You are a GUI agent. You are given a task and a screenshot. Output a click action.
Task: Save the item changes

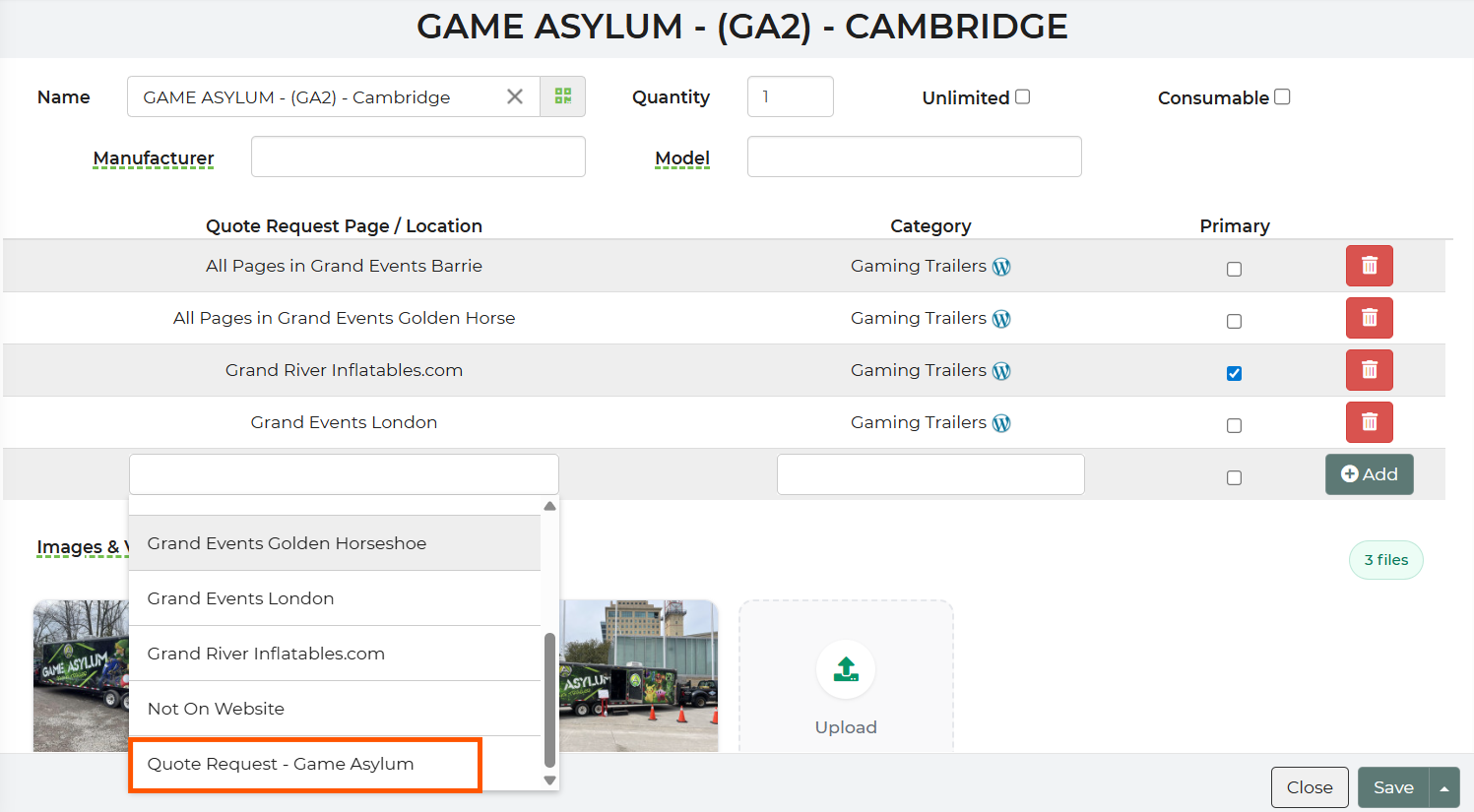click(1393, 787)
